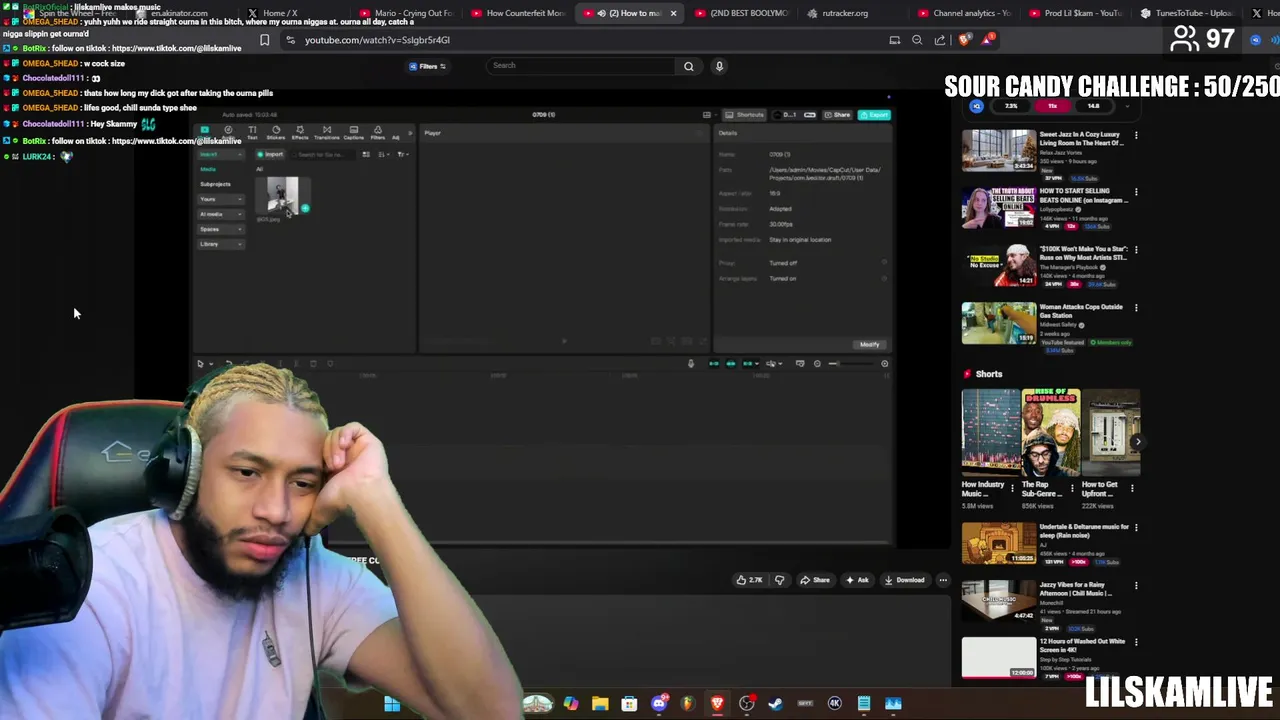
Task: Click the Share button under the video
Action: click(x=815, y=580)
